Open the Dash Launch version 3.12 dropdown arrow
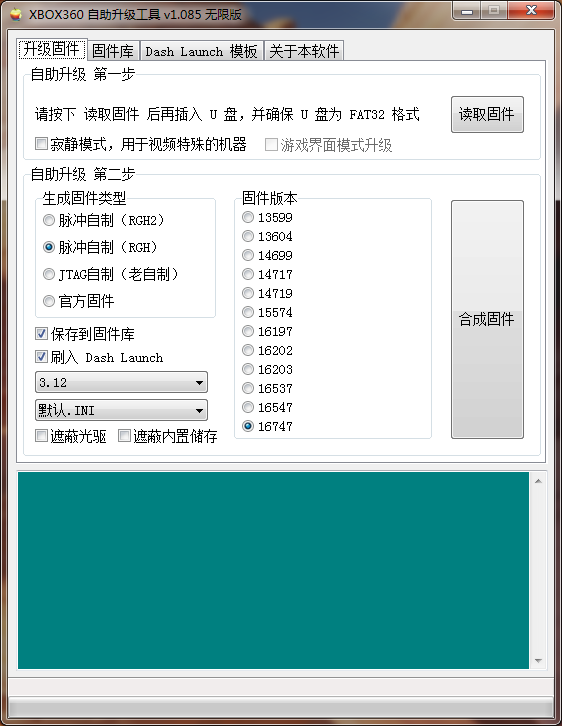This screenshot has height=726, width=562. click(x=199, y=382)
